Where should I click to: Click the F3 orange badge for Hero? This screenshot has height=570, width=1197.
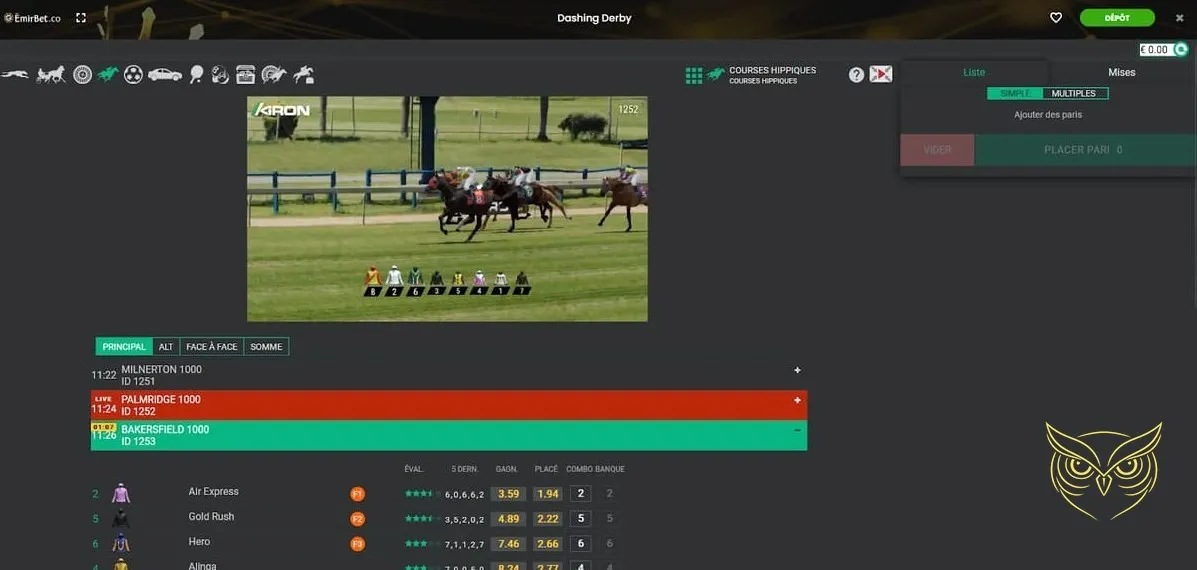(x=357, y=544)
